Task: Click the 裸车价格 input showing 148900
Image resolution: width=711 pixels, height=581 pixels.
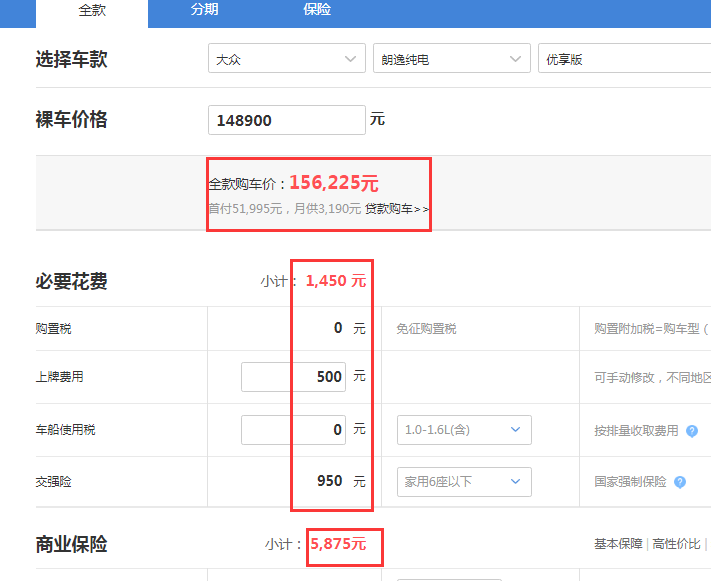Action: point(287,120)
